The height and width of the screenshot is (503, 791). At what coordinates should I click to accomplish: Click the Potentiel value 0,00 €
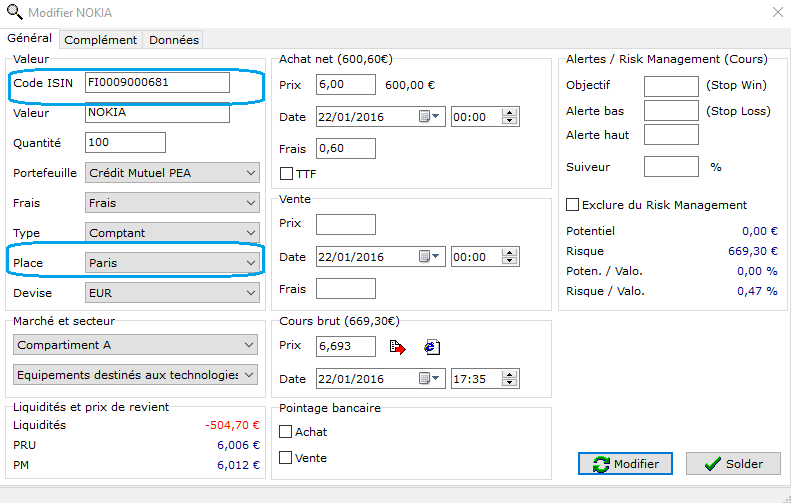[x=760, y=231]
